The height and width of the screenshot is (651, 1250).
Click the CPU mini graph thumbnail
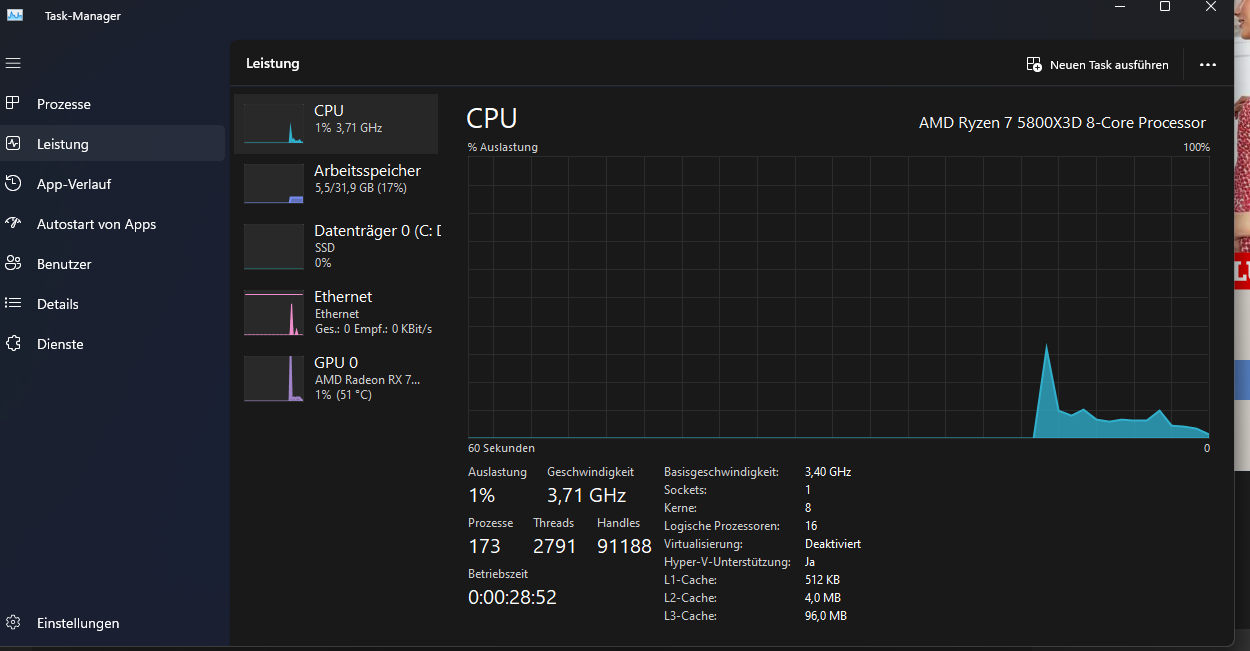click(274, 123)
